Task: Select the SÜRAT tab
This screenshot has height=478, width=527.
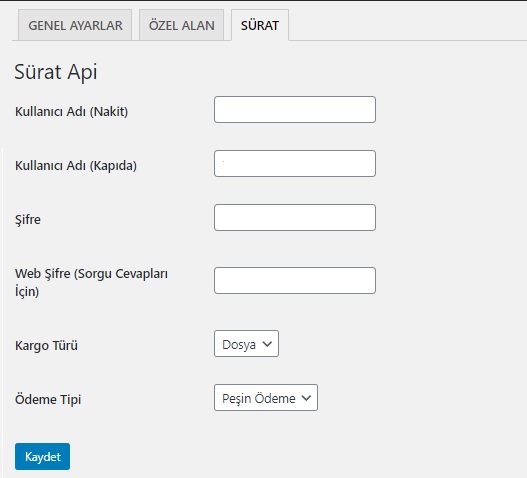Action: (x=260, y=25)
